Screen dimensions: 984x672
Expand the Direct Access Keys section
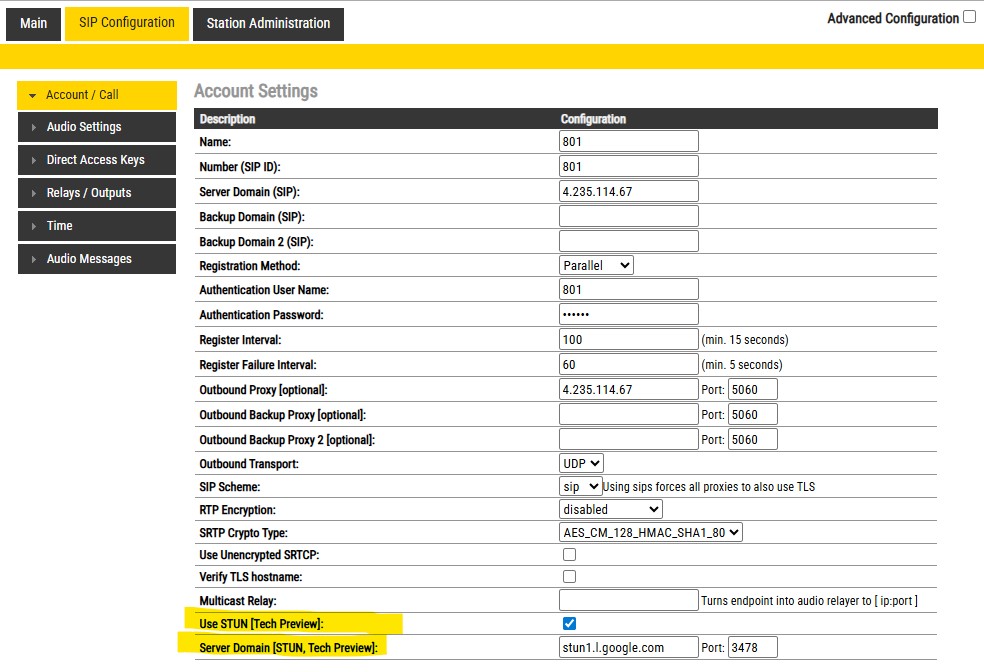tap(97, 160)
